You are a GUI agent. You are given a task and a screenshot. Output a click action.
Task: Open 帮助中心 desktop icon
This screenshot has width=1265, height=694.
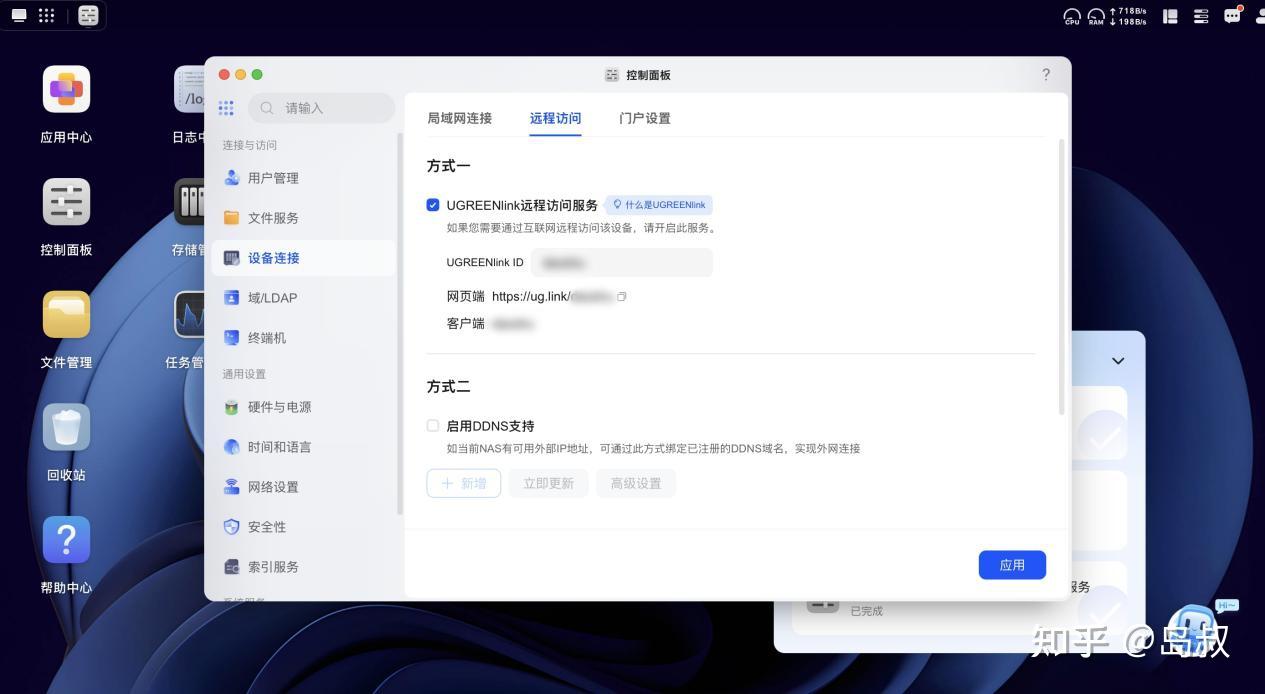pyautogui.click(x=66, y=556)
